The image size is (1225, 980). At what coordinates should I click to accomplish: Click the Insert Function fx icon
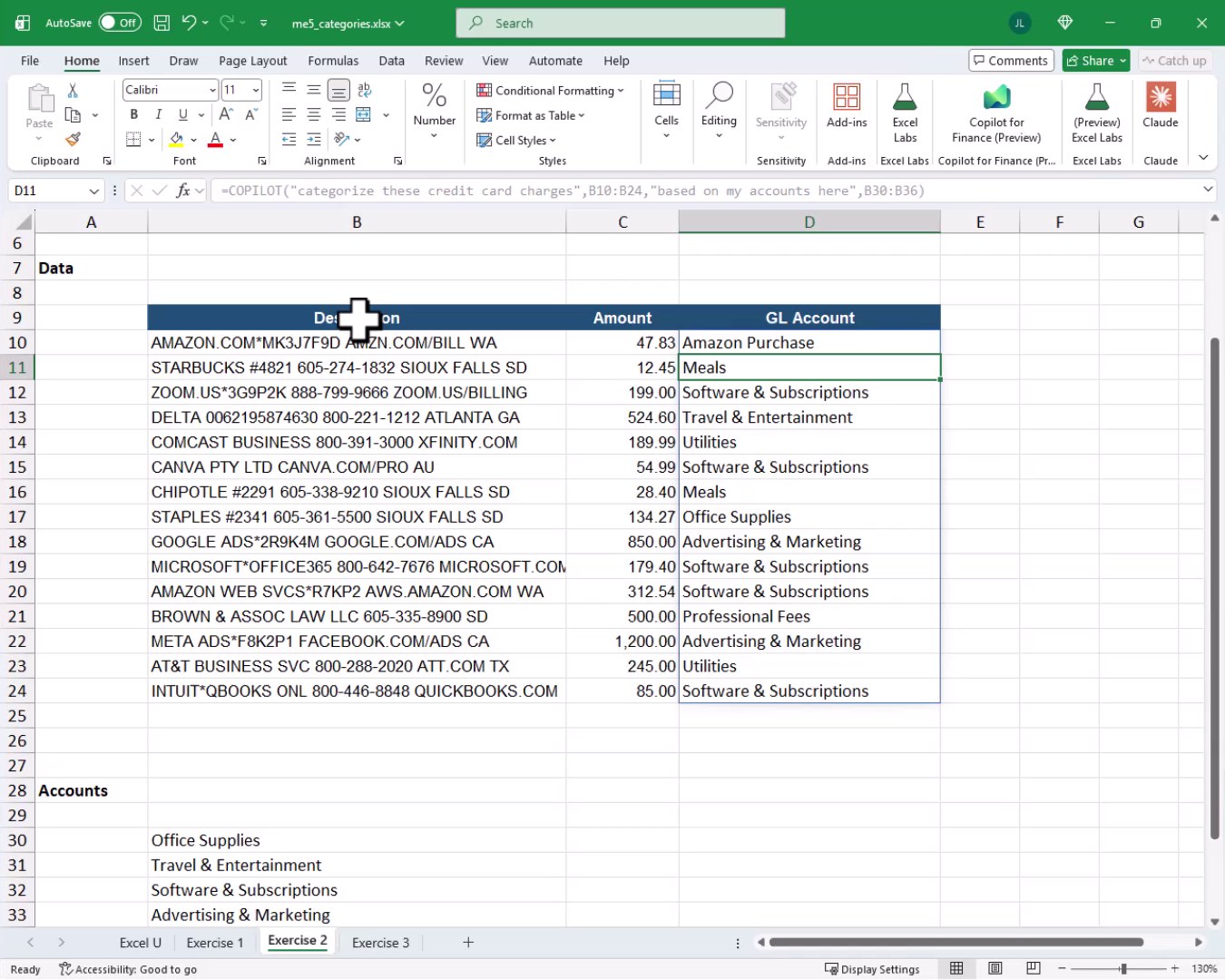(x=183, y=191)
